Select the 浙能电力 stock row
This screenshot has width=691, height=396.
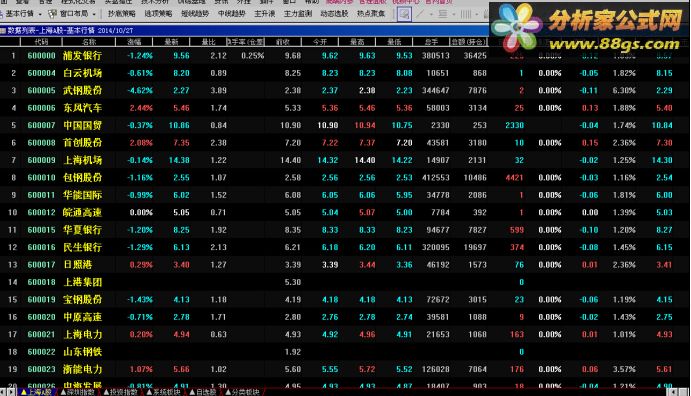pos(346,369)
